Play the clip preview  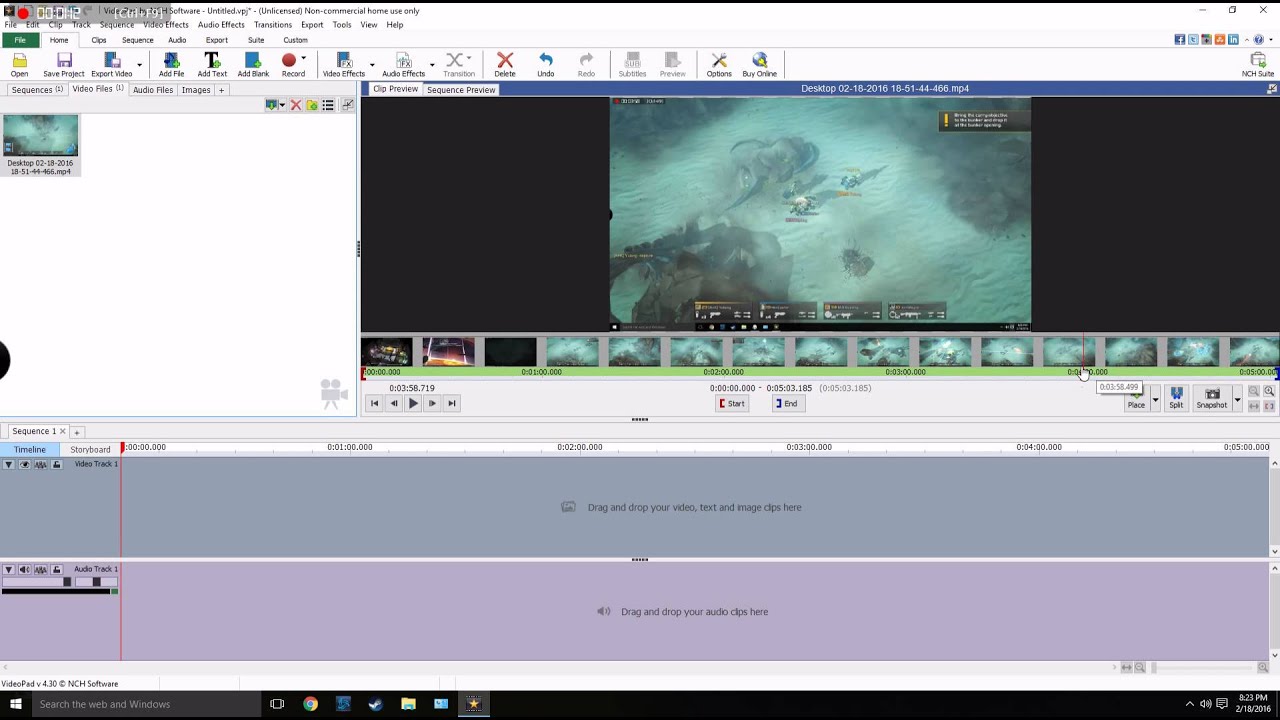tap(413, 403)
